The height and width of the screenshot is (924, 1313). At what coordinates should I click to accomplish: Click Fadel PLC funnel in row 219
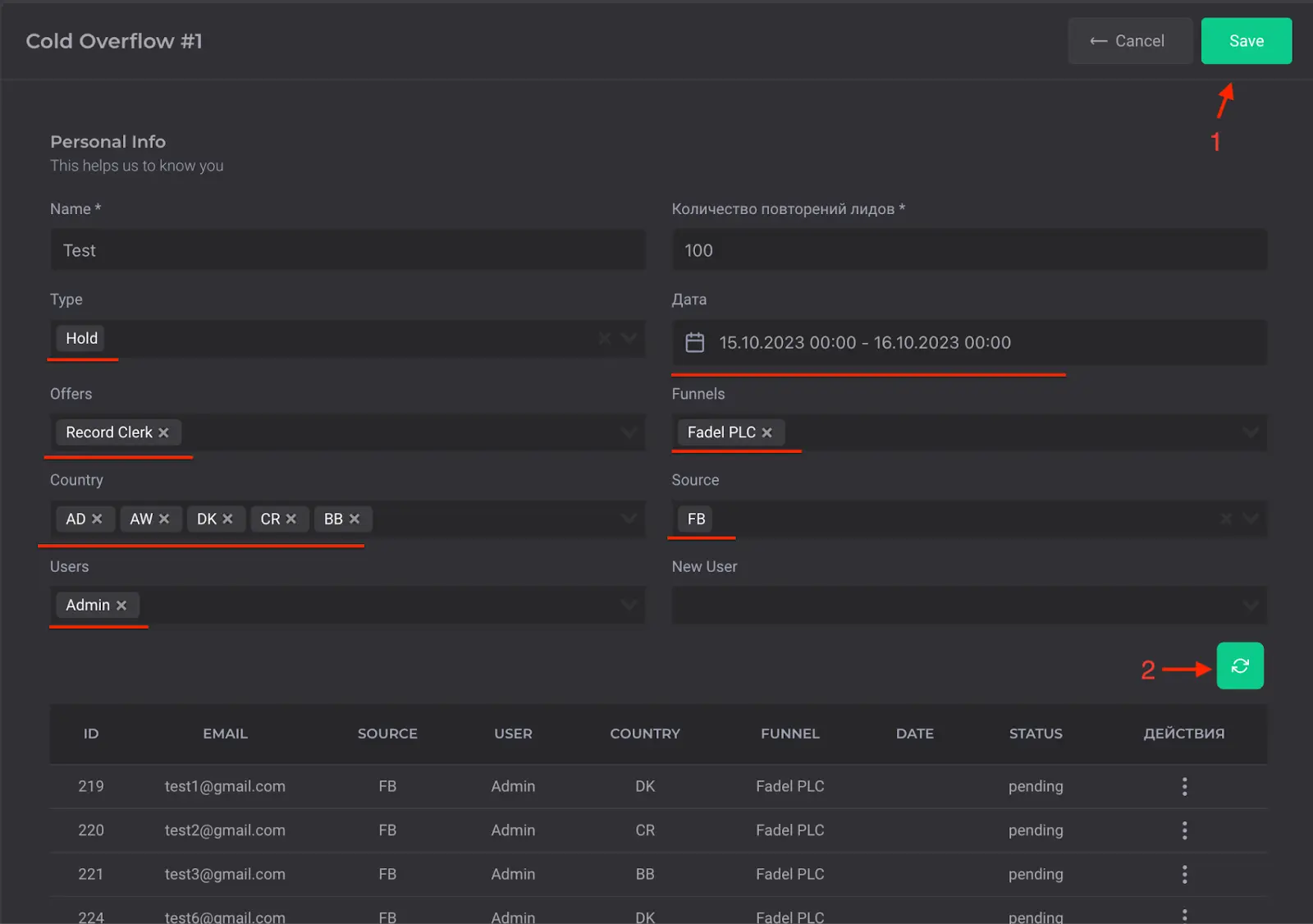click(x=790, y=786)
